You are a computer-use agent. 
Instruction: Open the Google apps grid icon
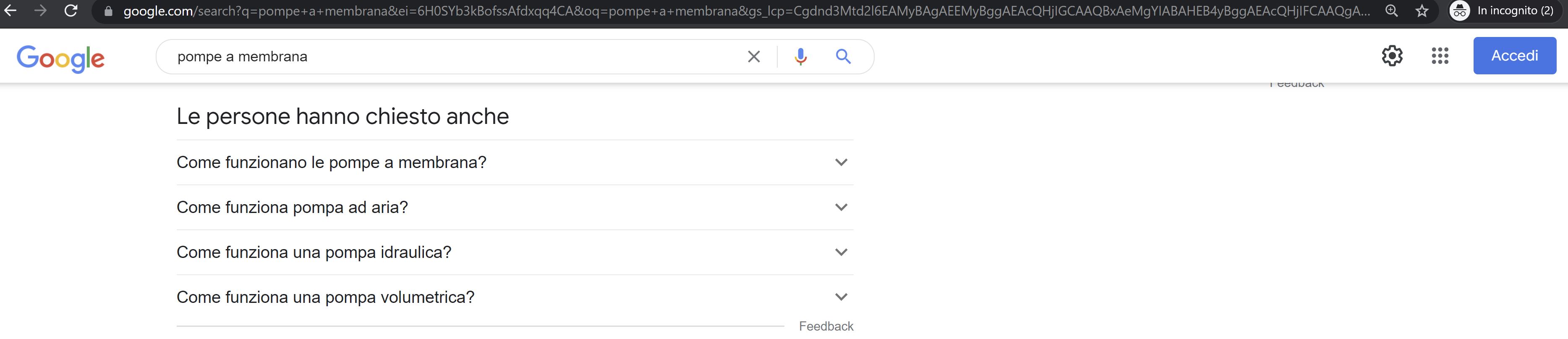(1440, 55)
